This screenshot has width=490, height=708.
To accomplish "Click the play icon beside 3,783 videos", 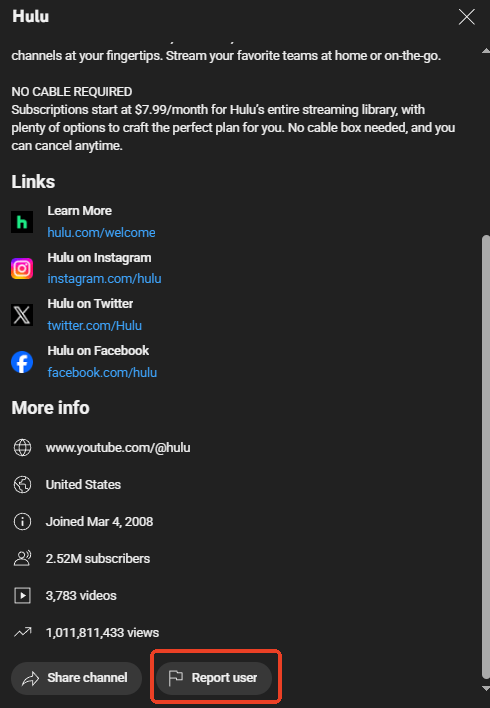I will (x=23, y=596).
